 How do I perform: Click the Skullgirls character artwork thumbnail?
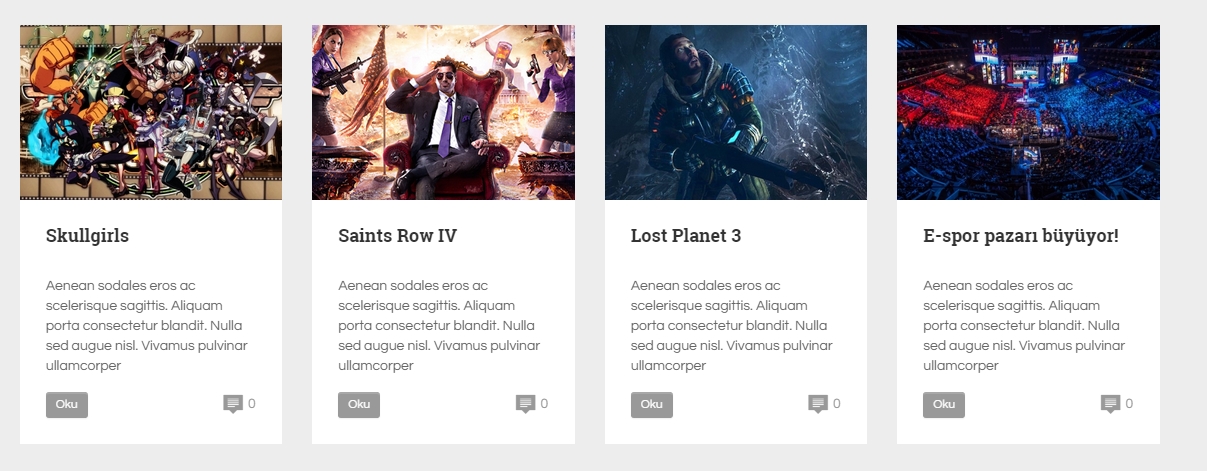pos(151,112)
